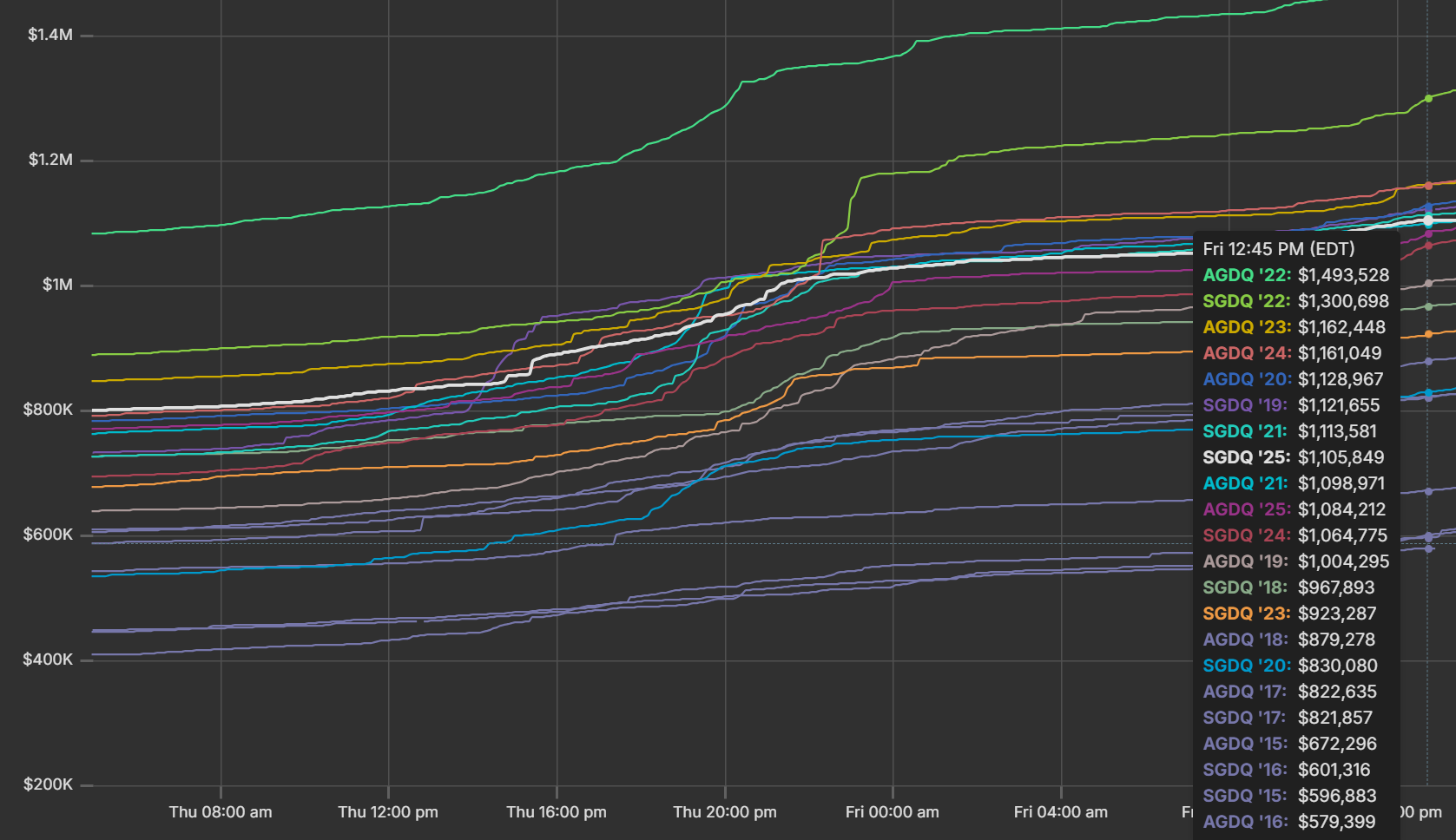Click the SGDQ '18 tooltip row

coord(1288,587)
